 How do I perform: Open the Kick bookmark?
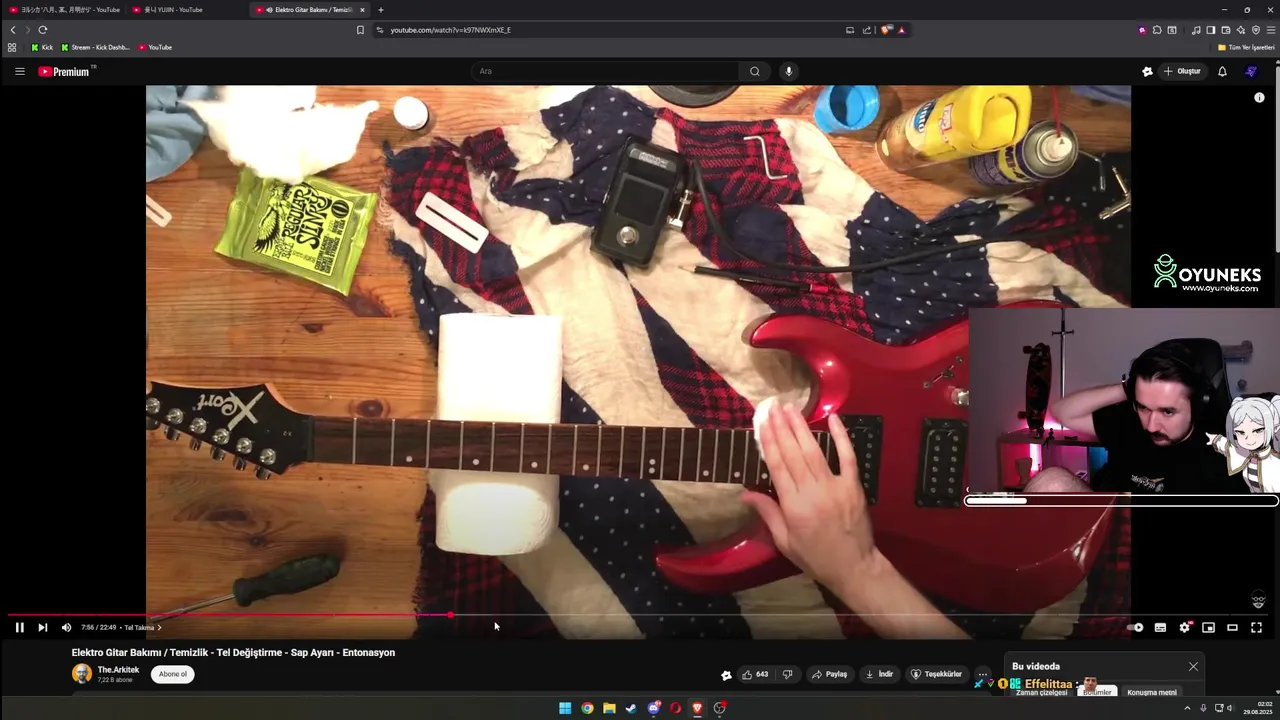41,47
